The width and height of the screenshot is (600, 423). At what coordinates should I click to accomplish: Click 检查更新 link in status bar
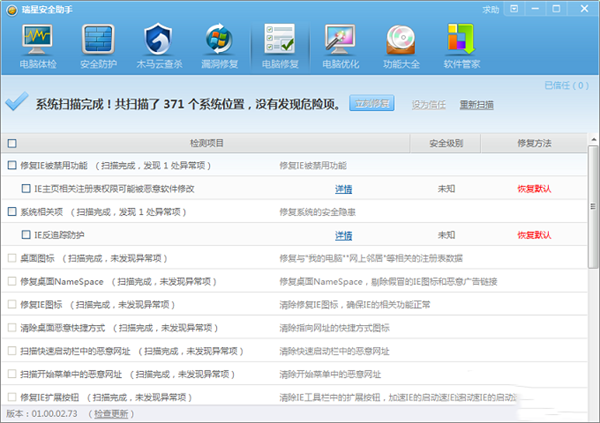111,414
